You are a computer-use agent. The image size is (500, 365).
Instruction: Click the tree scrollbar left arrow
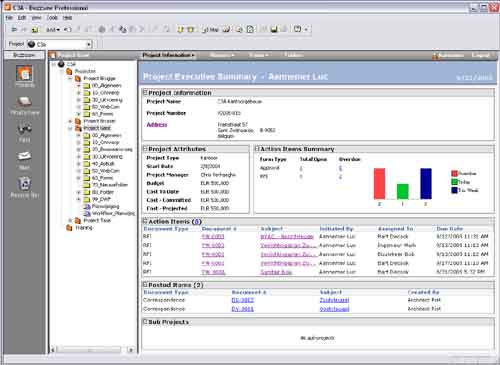pos(53,350)
